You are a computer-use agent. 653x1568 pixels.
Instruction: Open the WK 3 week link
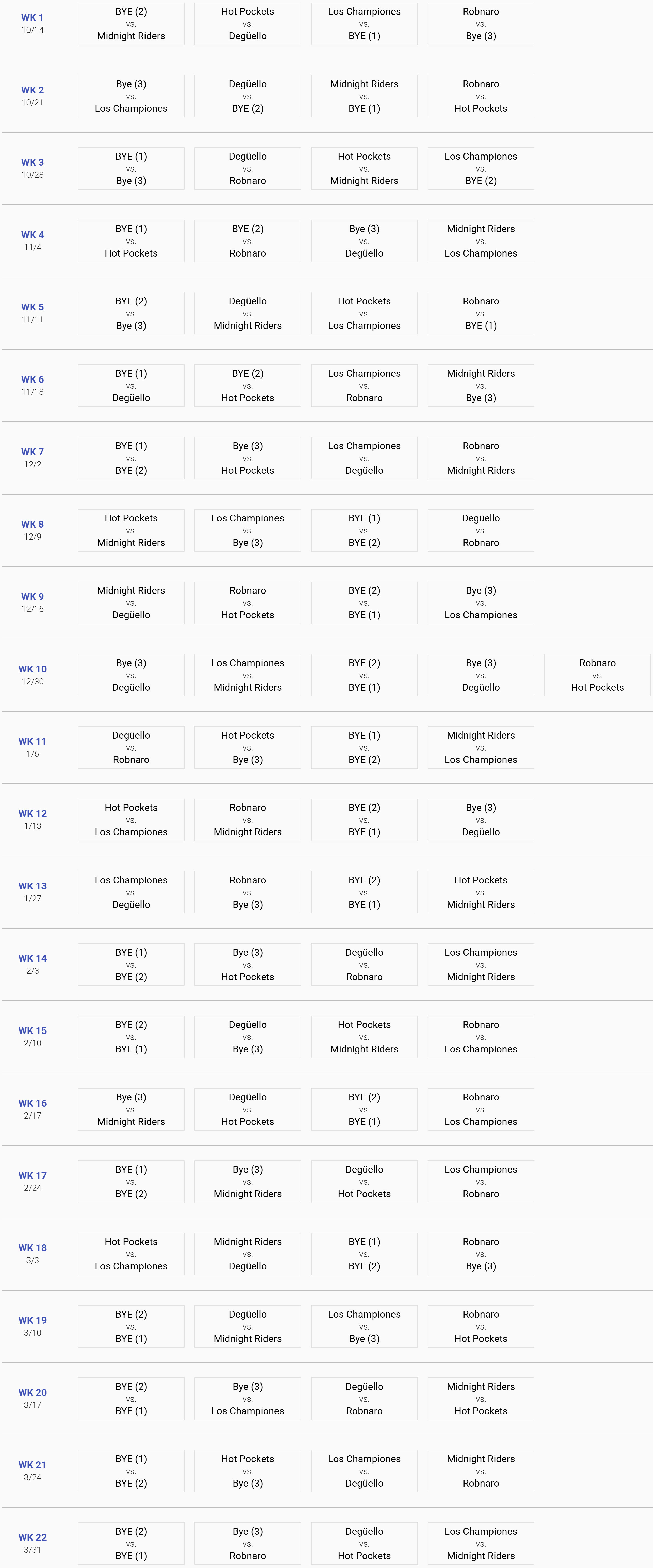coord(32,163)
